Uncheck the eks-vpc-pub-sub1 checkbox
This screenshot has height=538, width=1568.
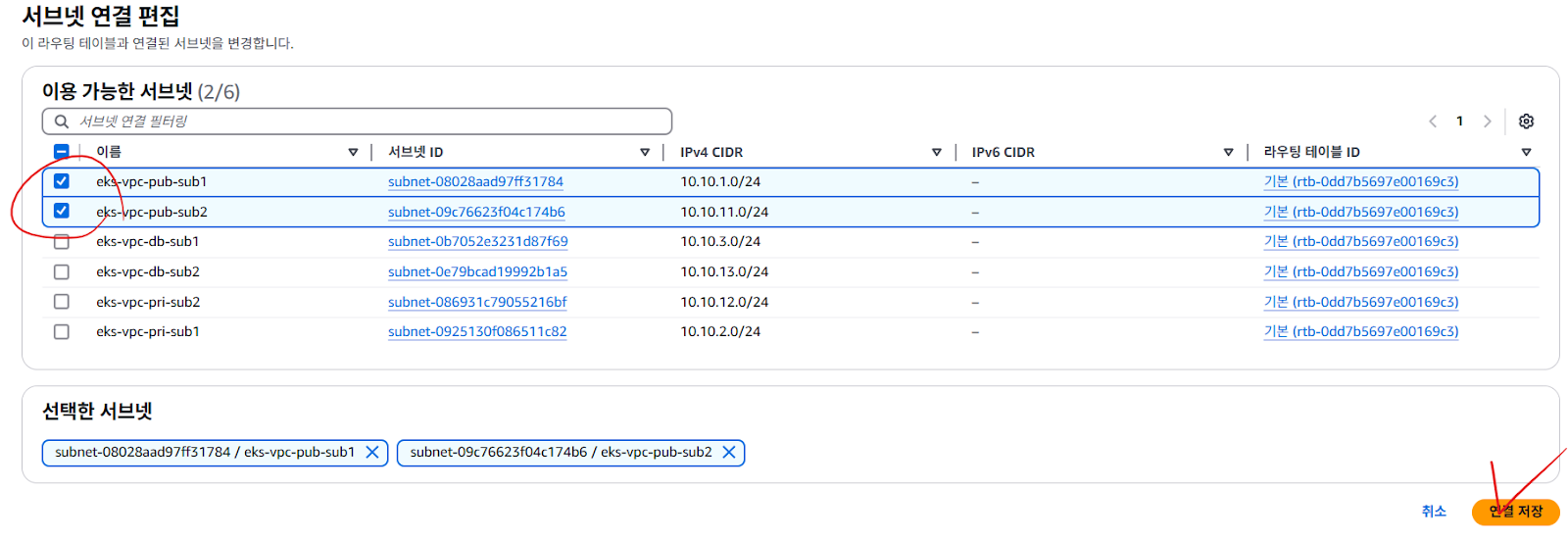click(61, 181)
